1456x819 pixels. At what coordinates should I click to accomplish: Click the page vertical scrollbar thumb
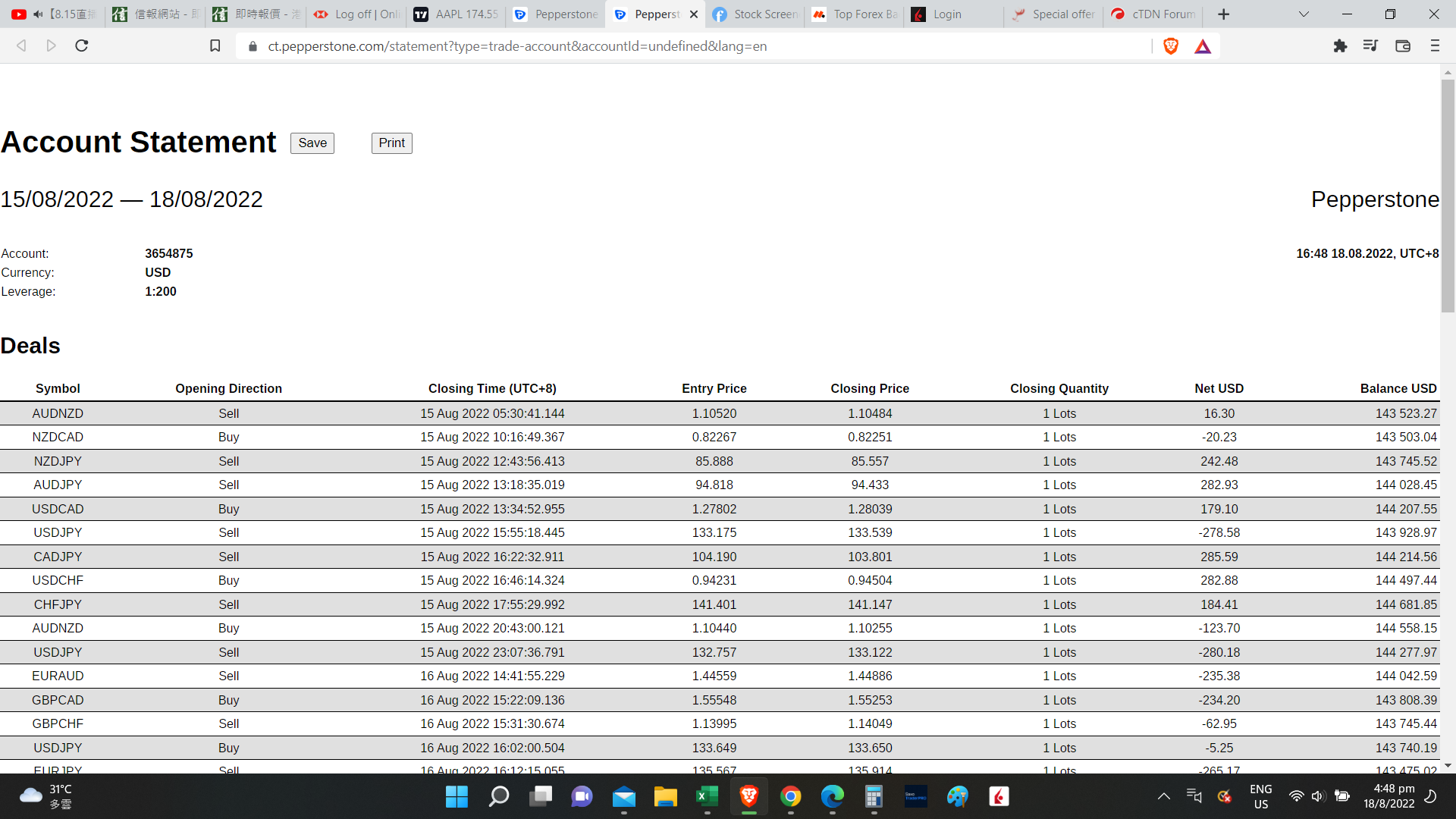[1448, 196]
